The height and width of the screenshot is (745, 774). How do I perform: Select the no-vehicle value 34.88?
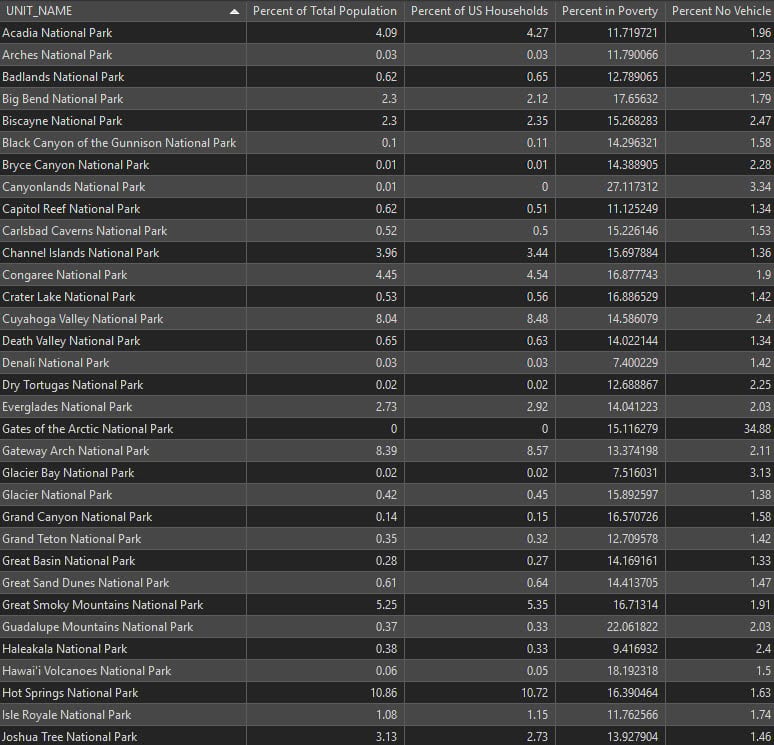757,429
